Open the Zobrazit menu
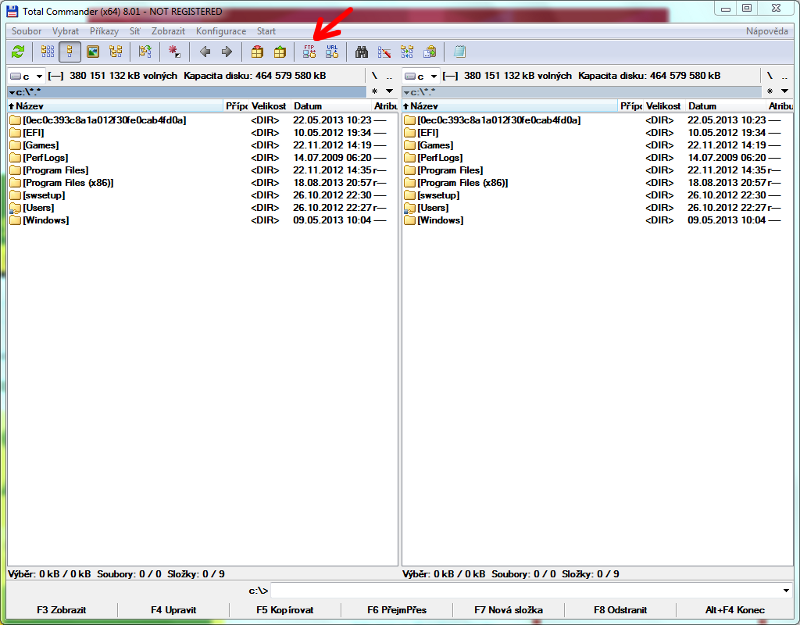Viewport: 800px width, 625px height. pyautogui.click(x=168, y=31)
